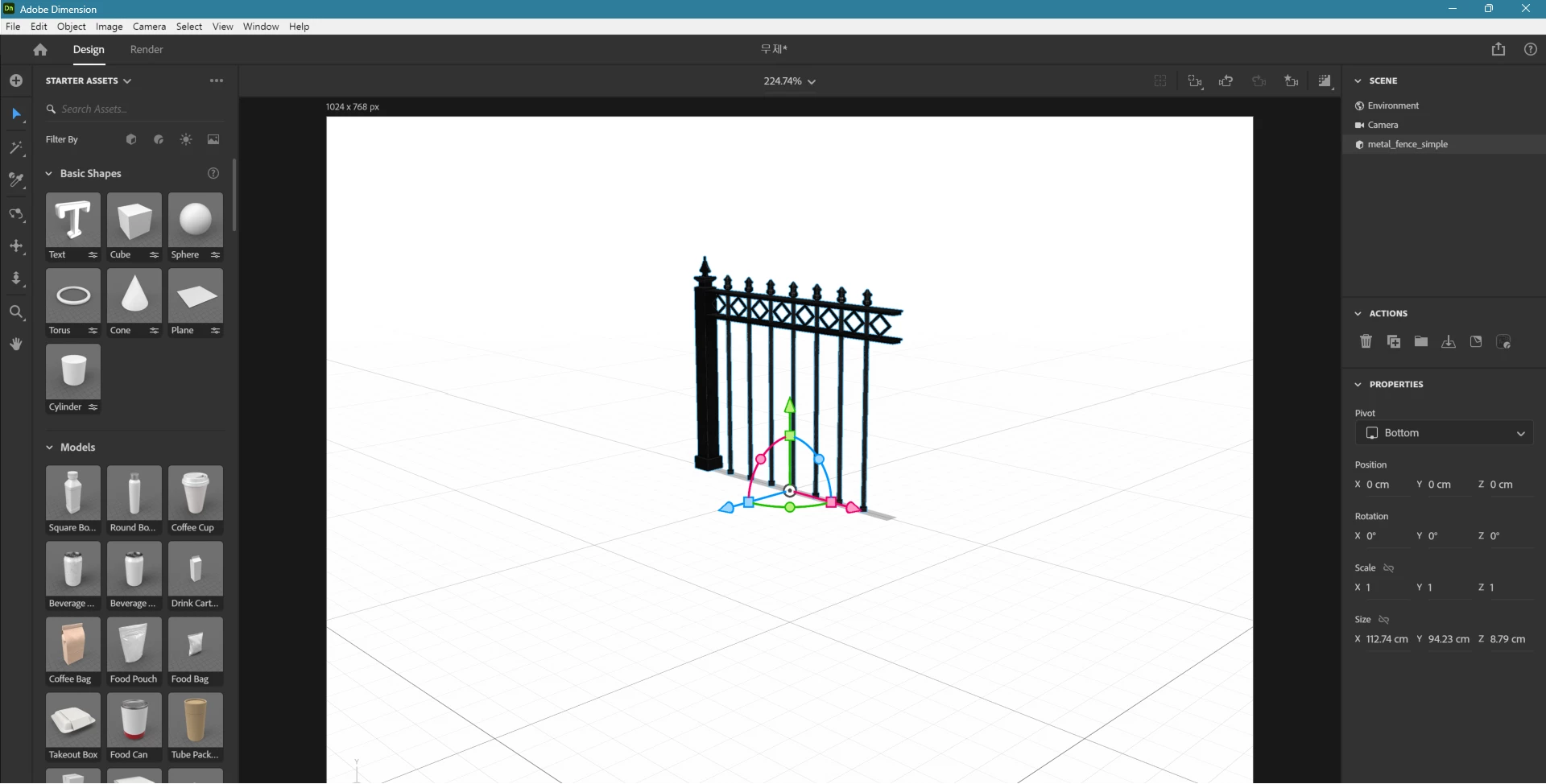Click the Rotation Y value field
The height and width of the screenshot is (784, 1546).
tap(1449, 537)
